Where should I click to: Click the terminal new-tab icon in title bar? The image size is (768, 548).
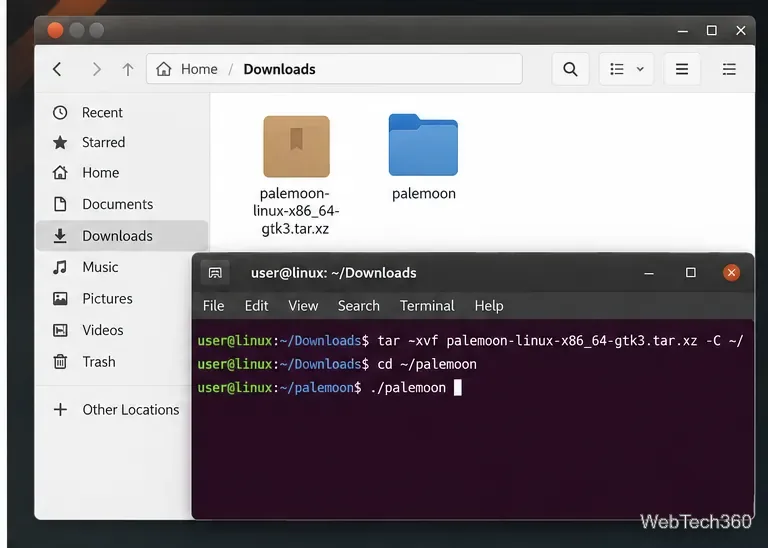pos(215,273)
